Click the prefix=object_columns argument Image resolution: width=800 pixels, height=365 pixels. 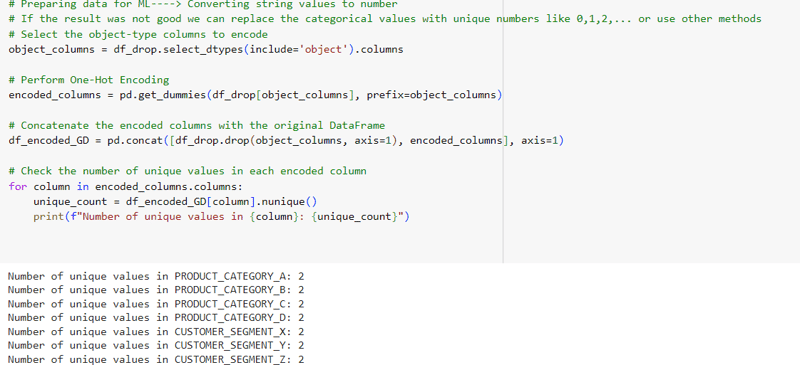click(x=432, y=95)
